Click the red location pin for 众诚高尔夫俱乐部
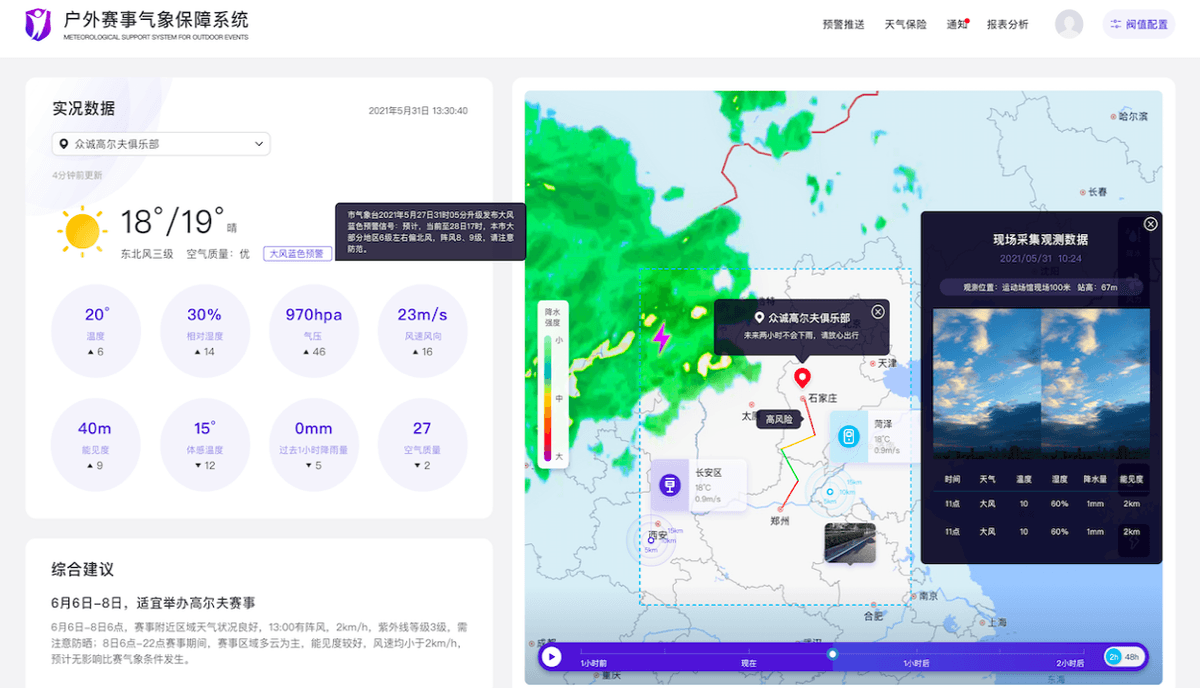This screenshot has height=688, width=1200. pos(801,376)
